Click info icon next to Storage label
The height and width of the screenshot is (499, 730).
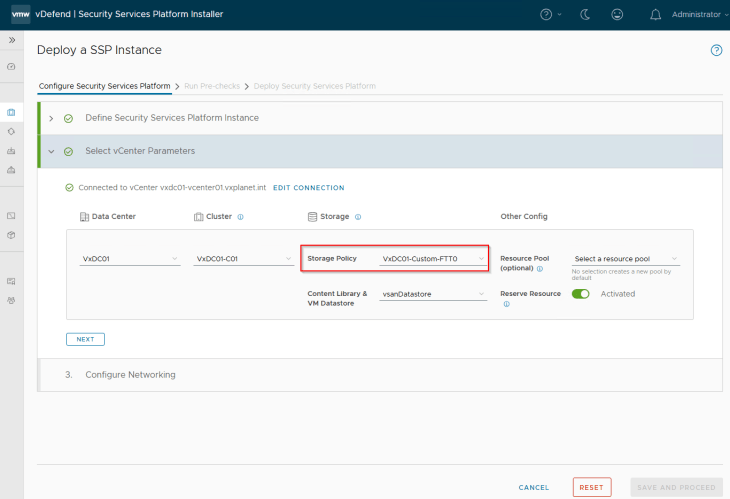(358, 216)
